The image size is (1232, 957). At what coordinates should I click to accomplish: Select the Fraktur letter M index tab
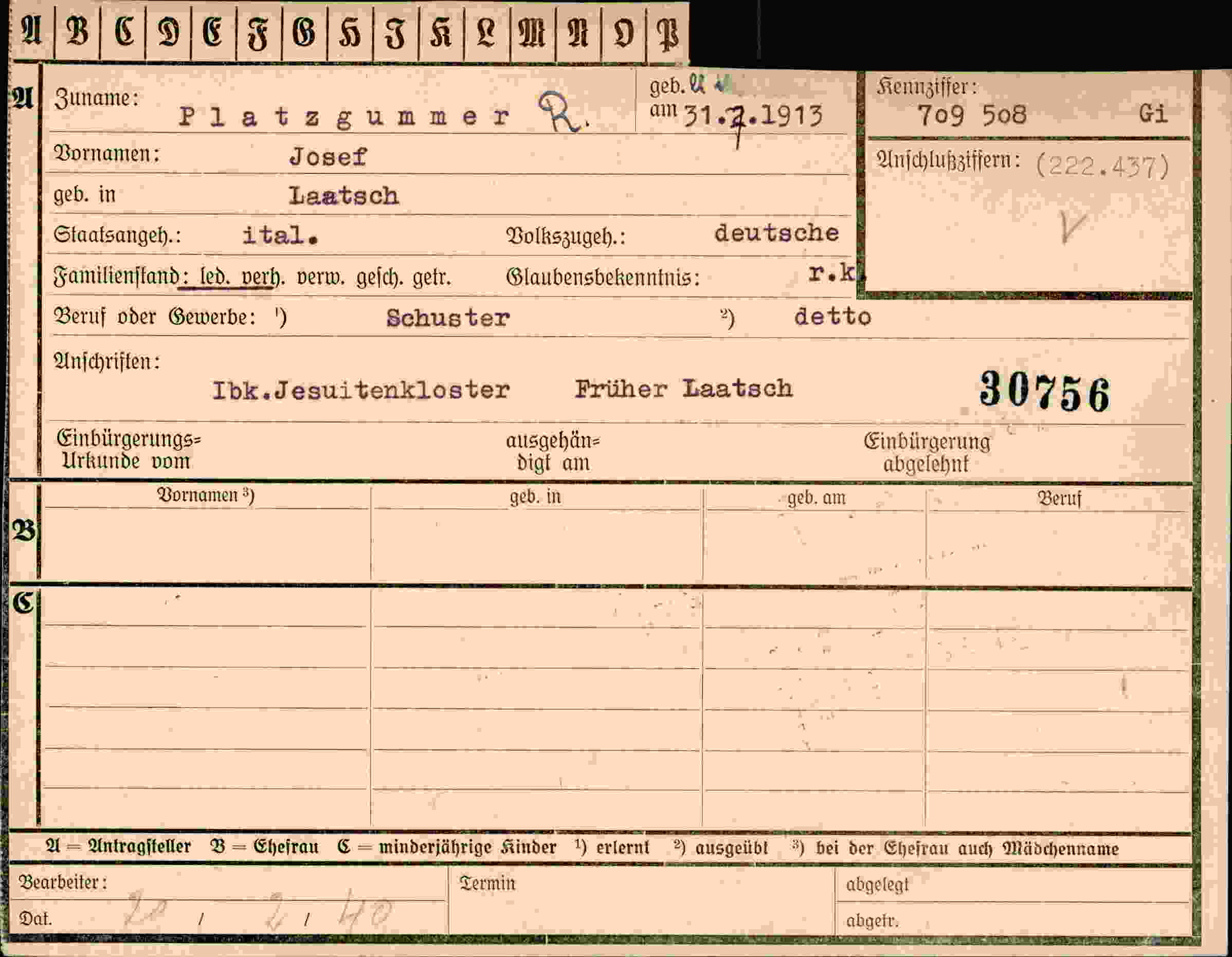click(x=533, y=31)
